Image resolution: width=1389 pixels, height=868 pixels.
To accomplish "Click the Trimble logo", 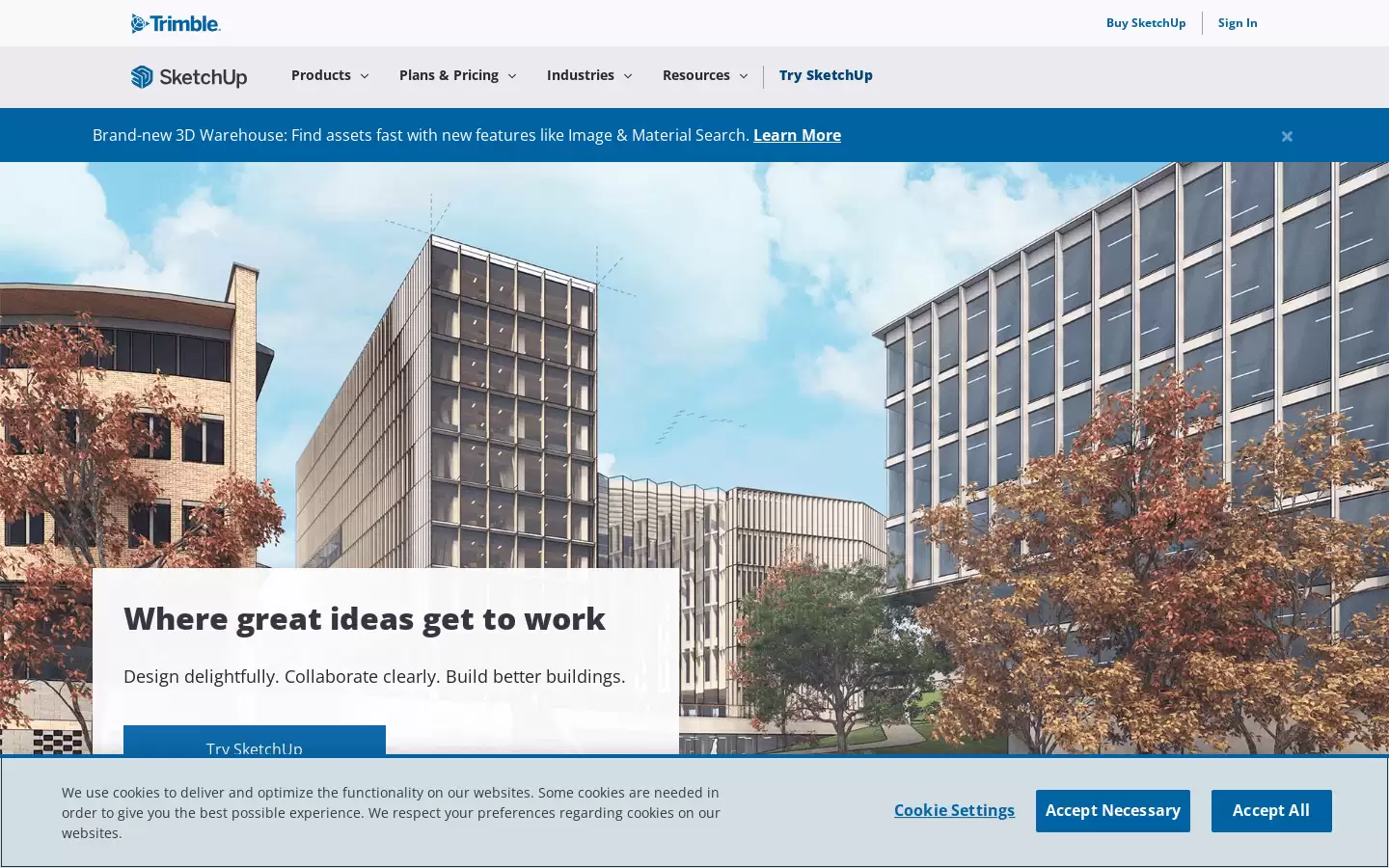I will pos(176,23).
